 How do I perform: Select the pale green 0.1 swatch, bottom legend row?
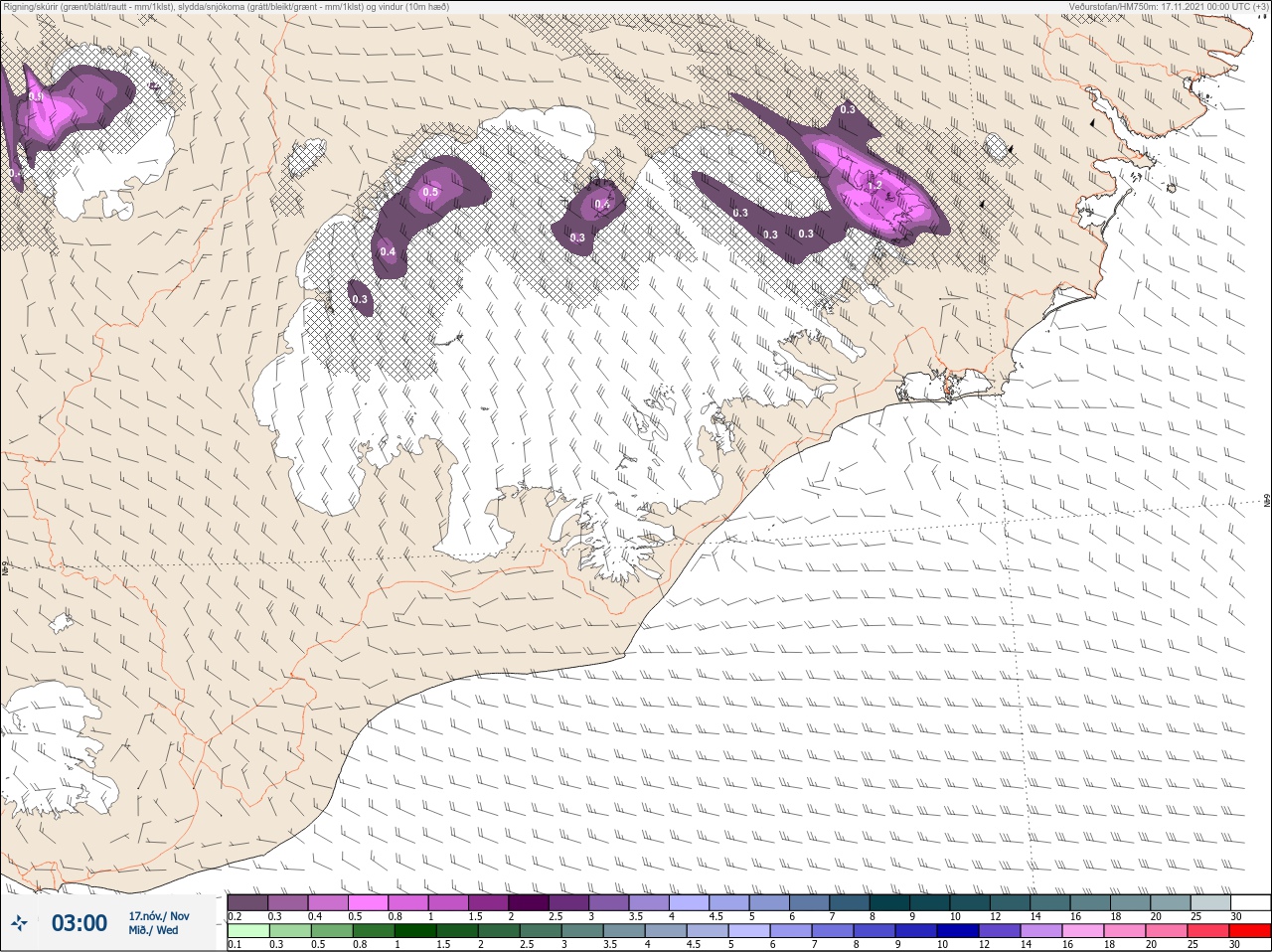[247, 931]
